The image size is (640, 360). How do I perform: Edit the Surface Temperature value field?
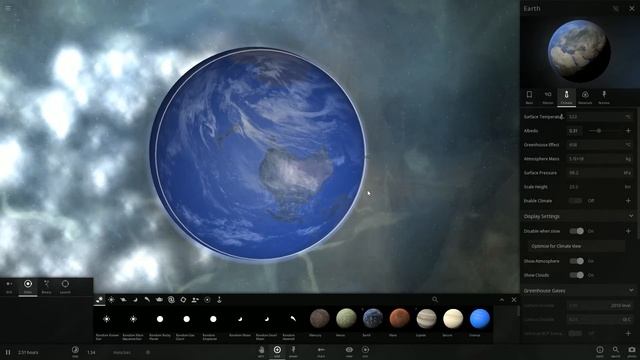pyautogui.click(x=599, y=117)
